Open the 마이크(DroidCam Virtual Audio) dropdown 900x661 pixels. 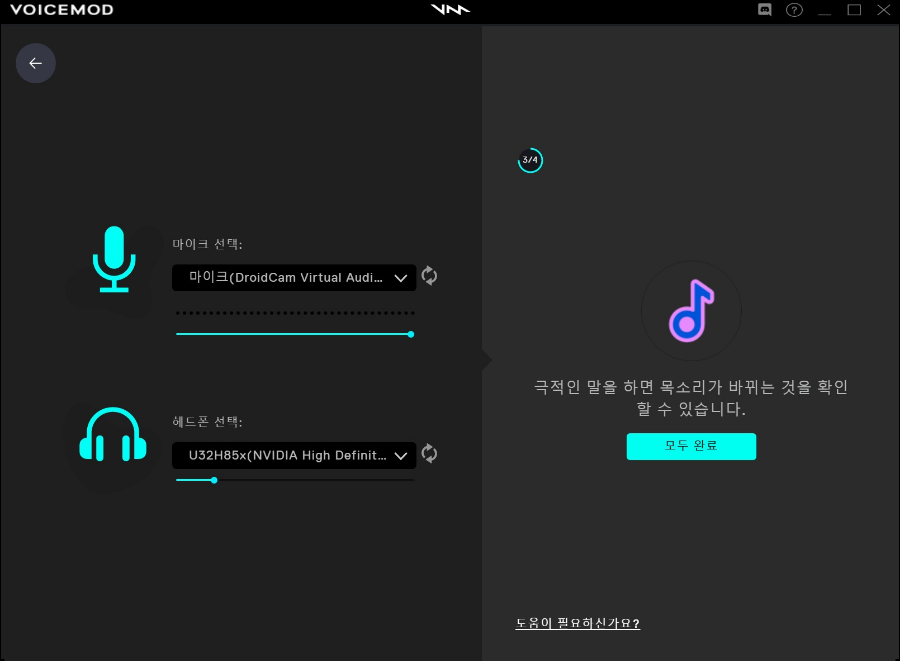coord(294,278)
